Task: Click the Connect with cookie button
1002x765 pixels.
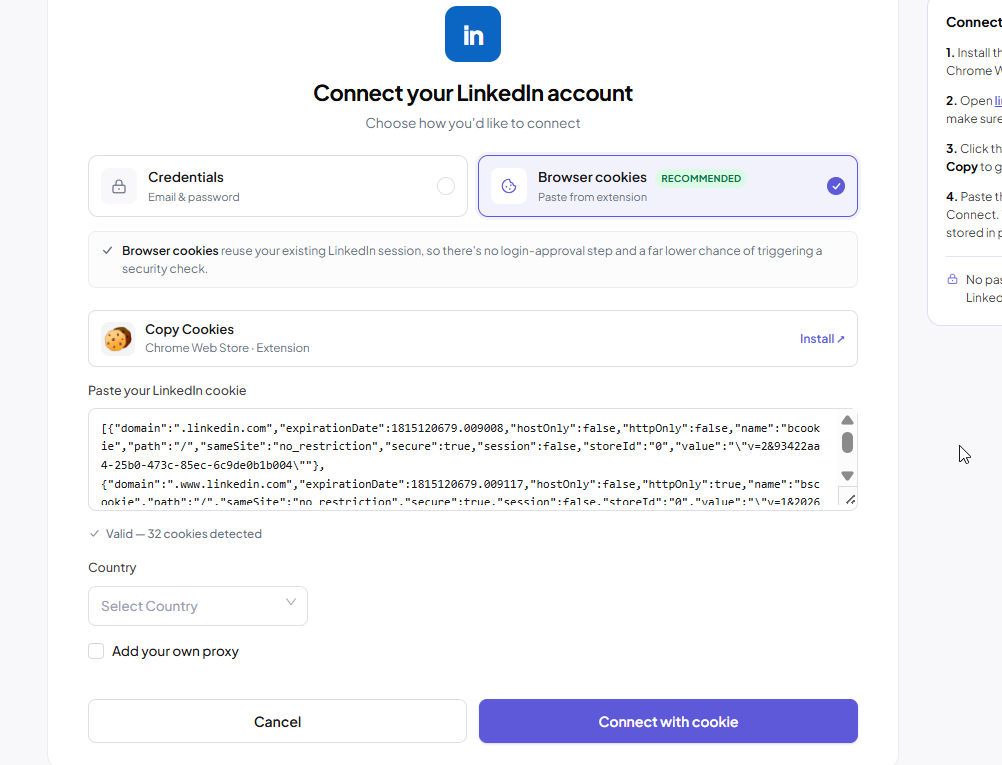Action: tap(668, 721)
